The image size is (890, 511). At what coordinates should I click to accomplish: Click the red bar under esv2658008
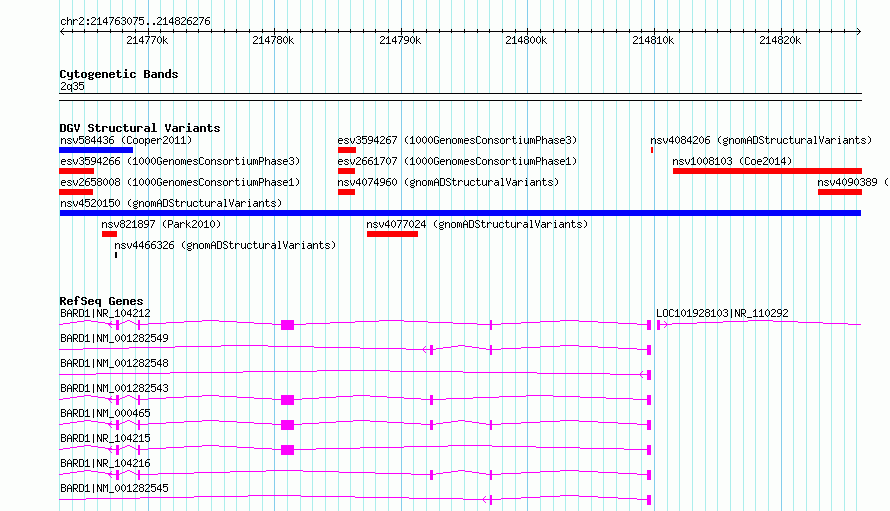coord(76,192)
